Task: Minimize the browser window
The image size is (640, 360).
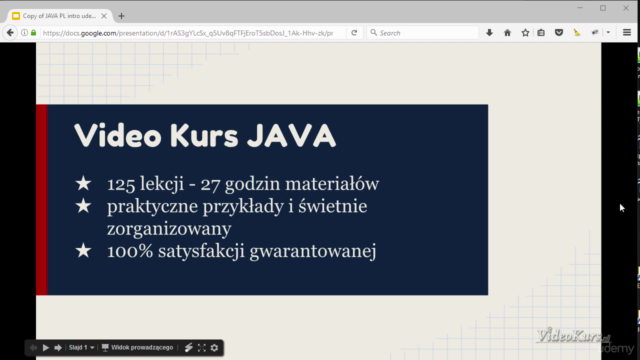Action: pos(580,8)
